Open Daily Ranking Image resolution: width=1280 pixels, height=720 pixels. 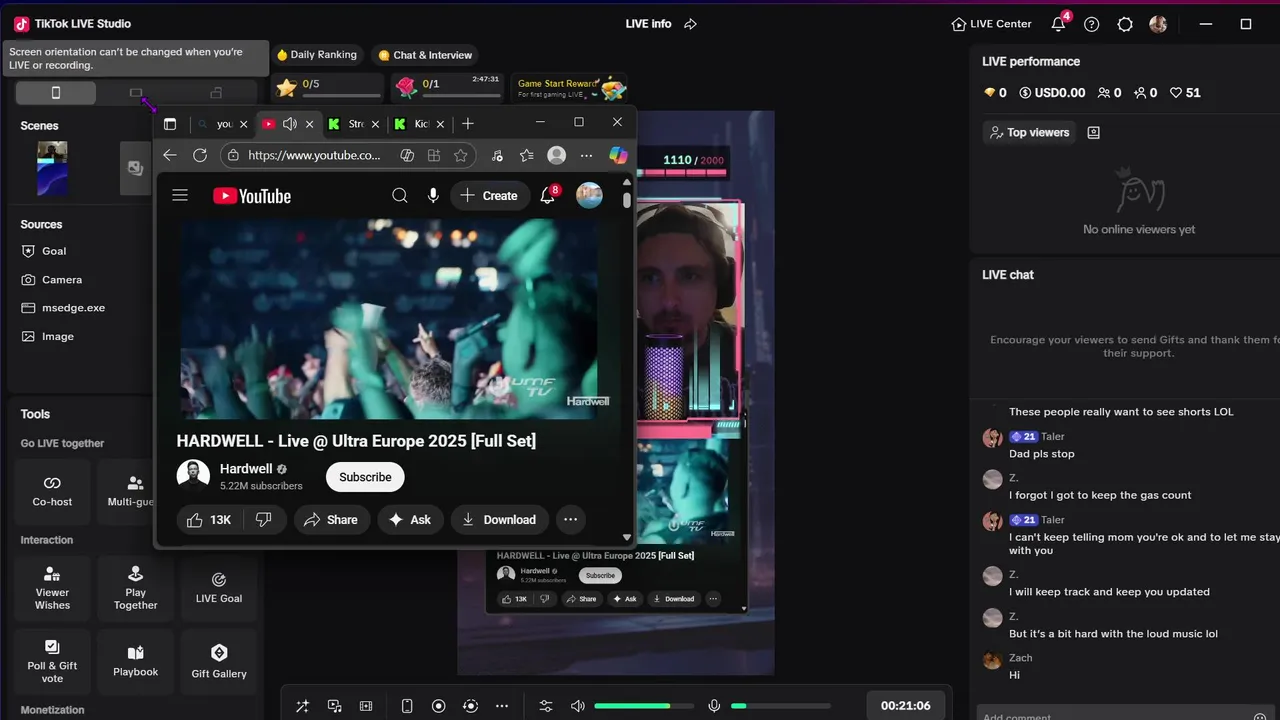tap(316, 55)
